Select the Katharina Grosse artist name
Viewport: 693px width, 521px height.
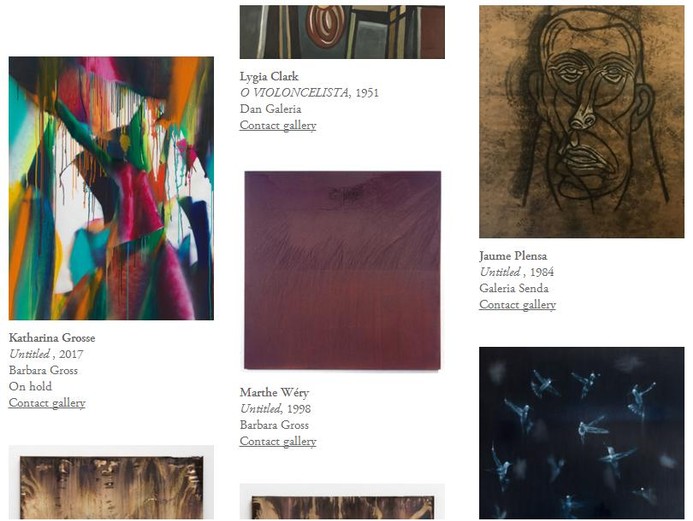coord(52,338)
